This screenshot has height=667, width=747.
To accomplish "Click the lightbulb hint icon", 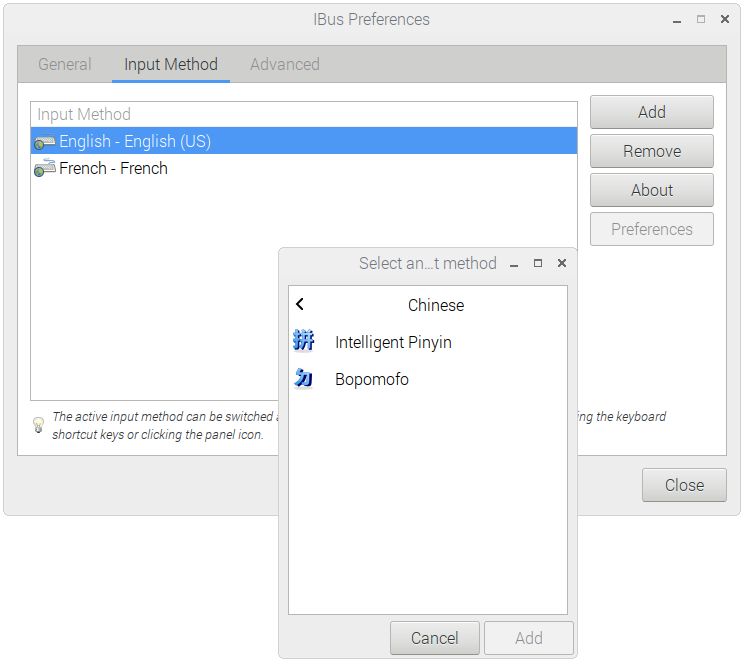I will 39,424.
